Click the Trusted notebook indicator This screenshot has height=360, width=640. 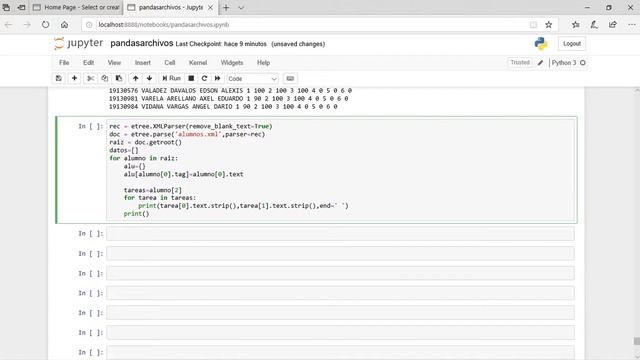(x=520, y=62)
